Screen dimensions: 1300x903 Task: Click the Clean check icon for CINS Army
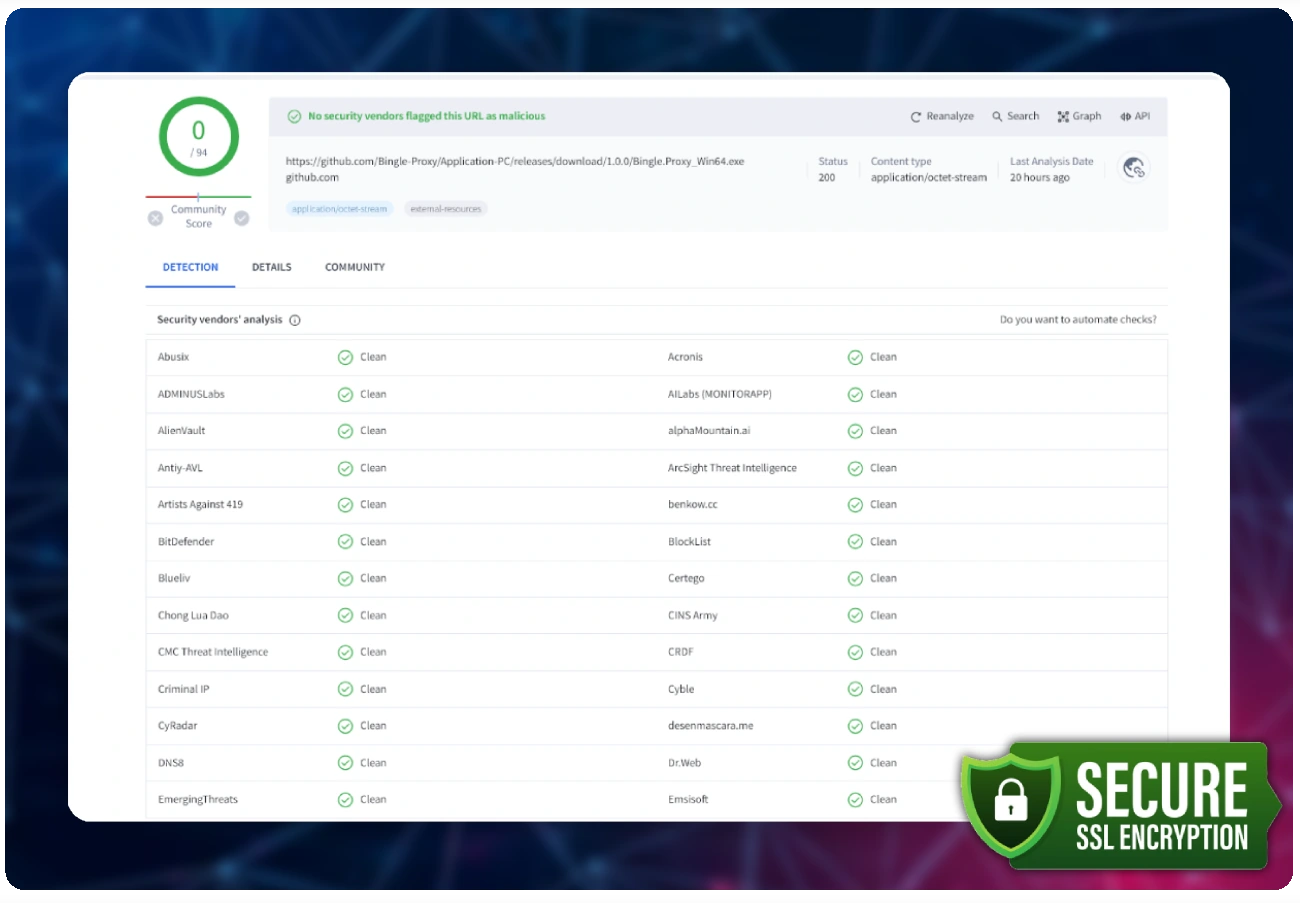pyautogui.click(x=855, y=615)
